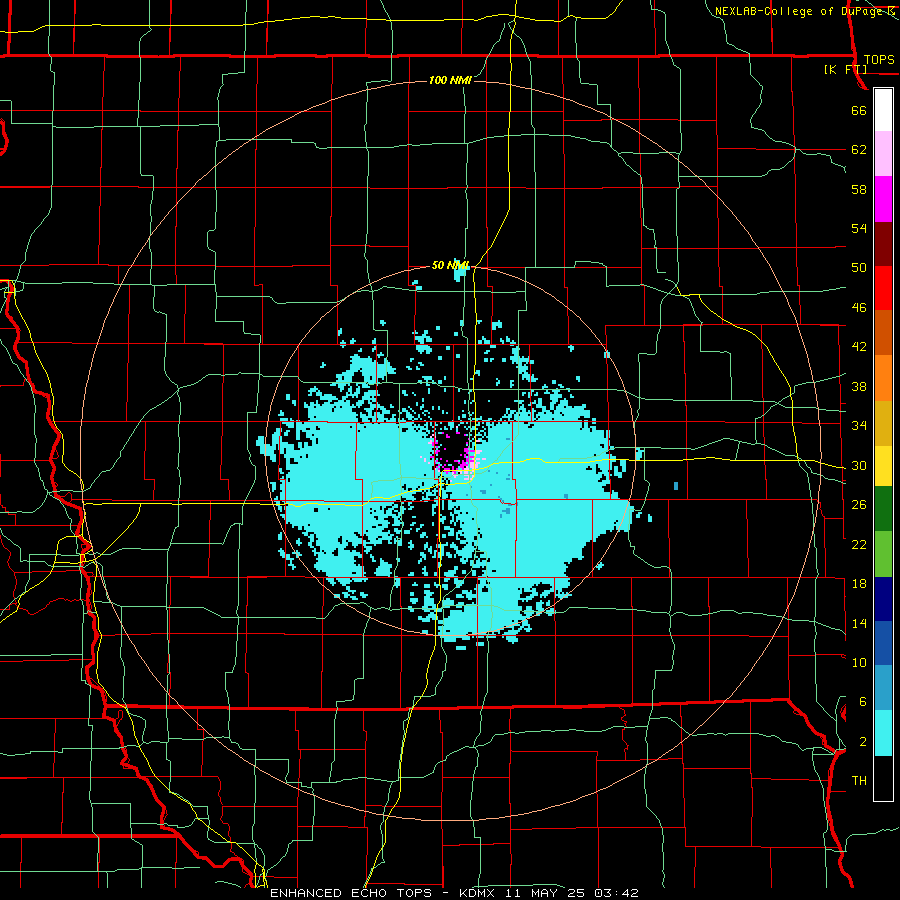Image resolution: width=900 pixels, height=900 pixels.
Task: Click the legend value 34
Action: 859,426
